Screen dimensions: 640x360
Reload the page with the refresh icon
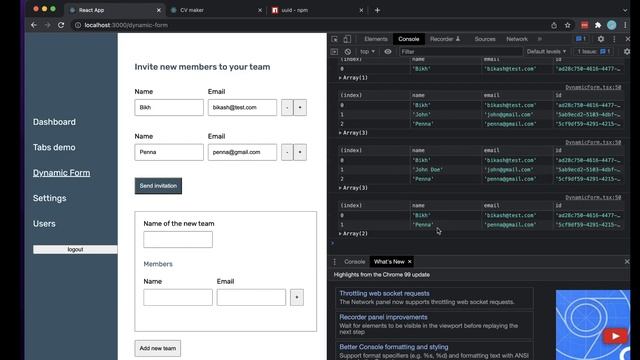[61, 25]
